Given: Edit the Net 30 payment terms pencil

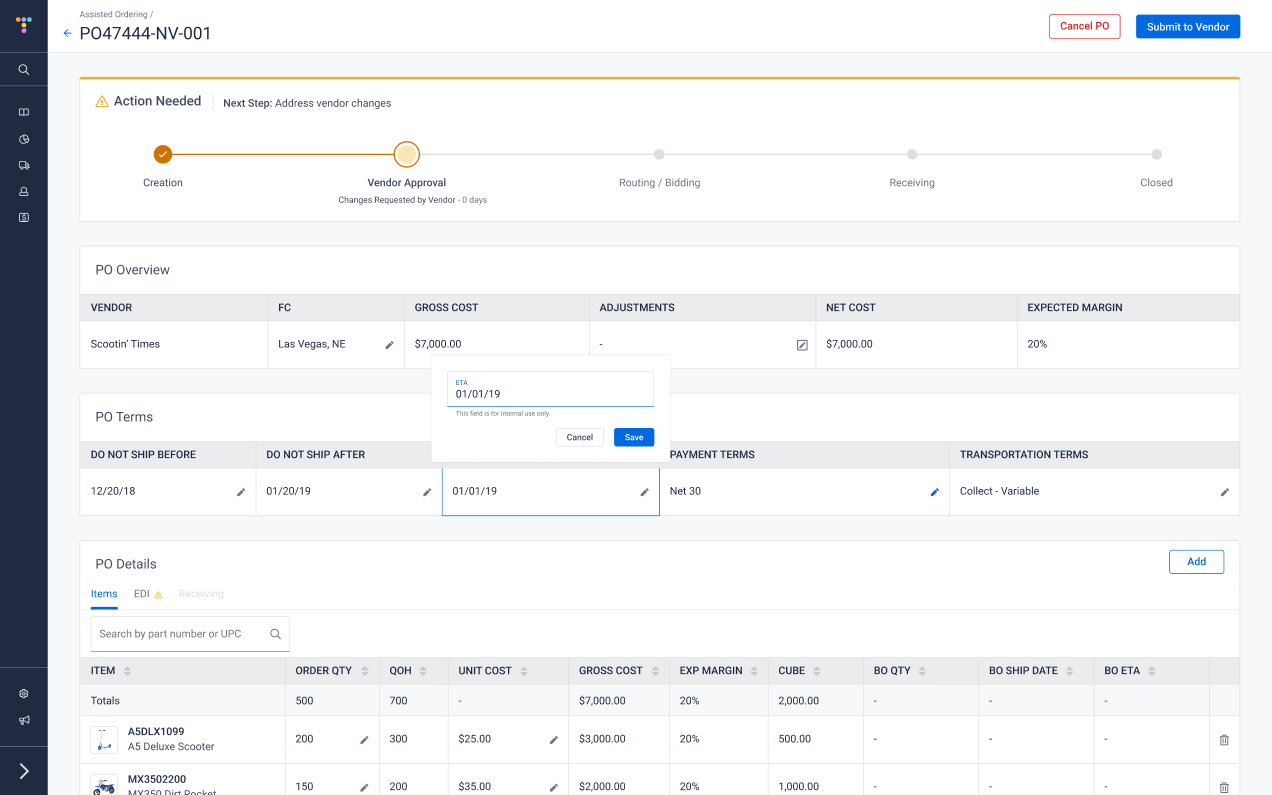Looking at the screenshot, I should (935, 492).
